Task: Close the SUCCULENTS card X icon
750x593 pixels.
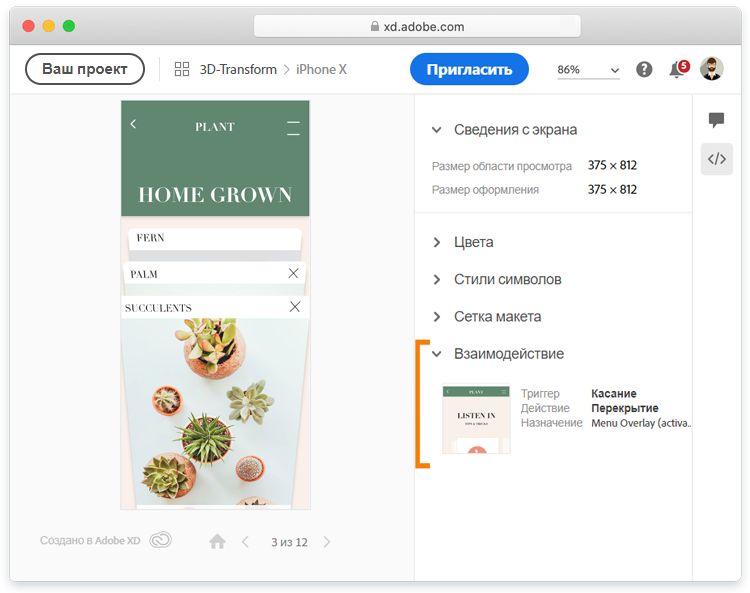Action: tap(295, 307)
